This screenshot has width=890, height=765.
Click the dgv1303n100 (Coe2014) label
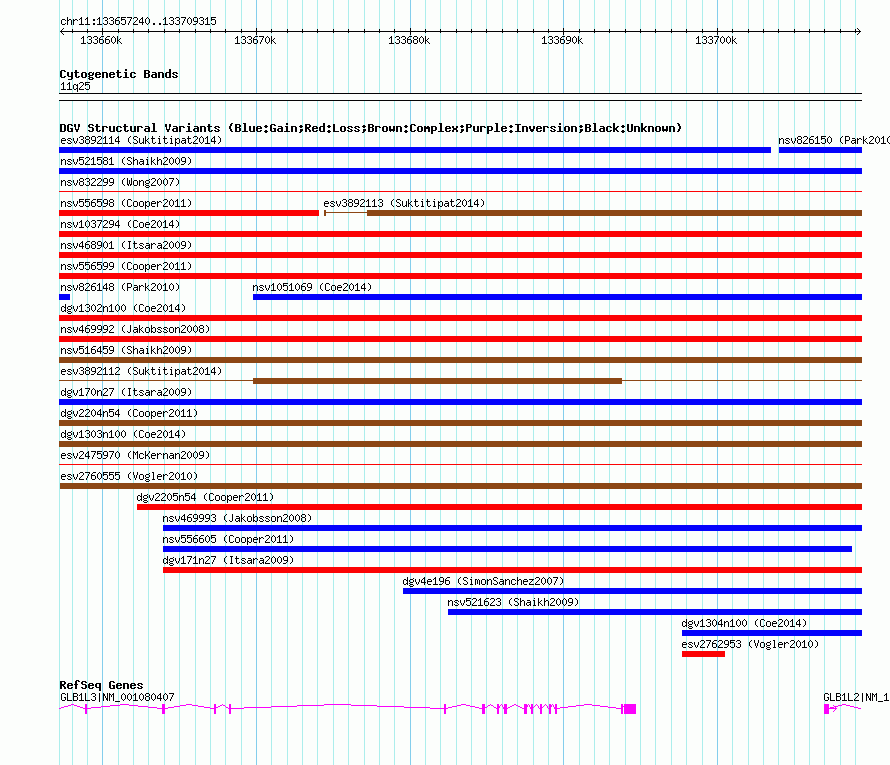point(123,434)
